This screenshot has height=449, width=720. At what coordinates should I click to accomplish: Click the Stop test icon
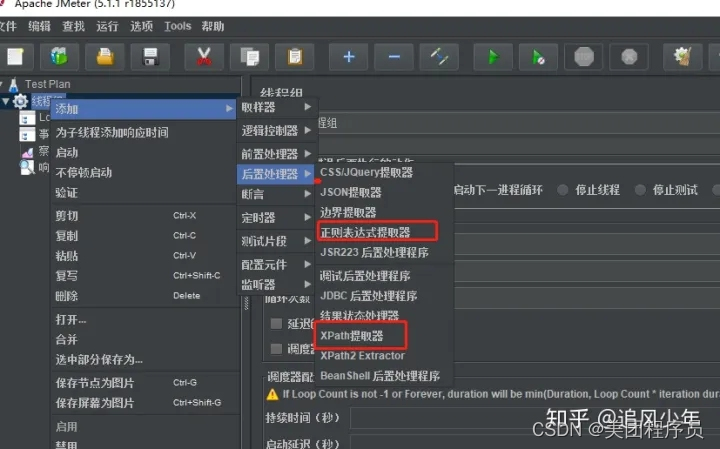pos(584,57)
